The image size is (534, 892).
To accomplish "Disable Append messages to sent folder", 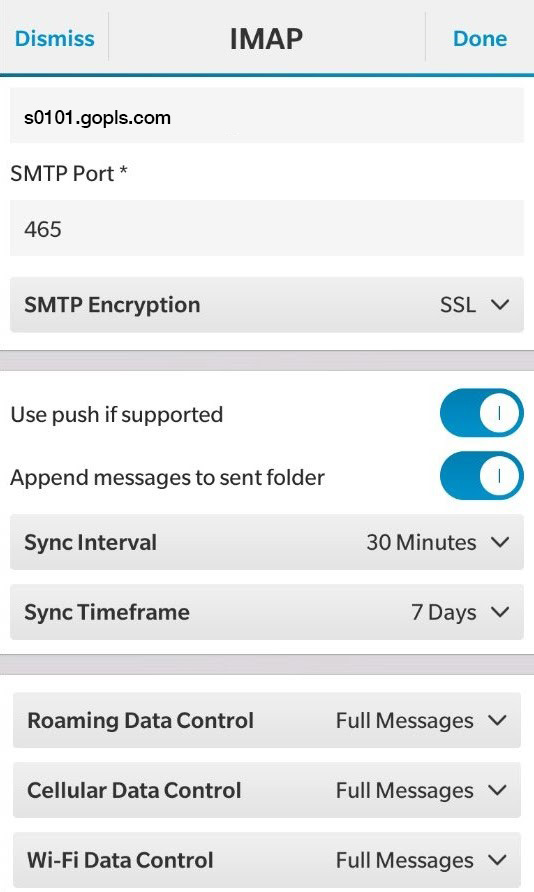I will pos(481,476).
